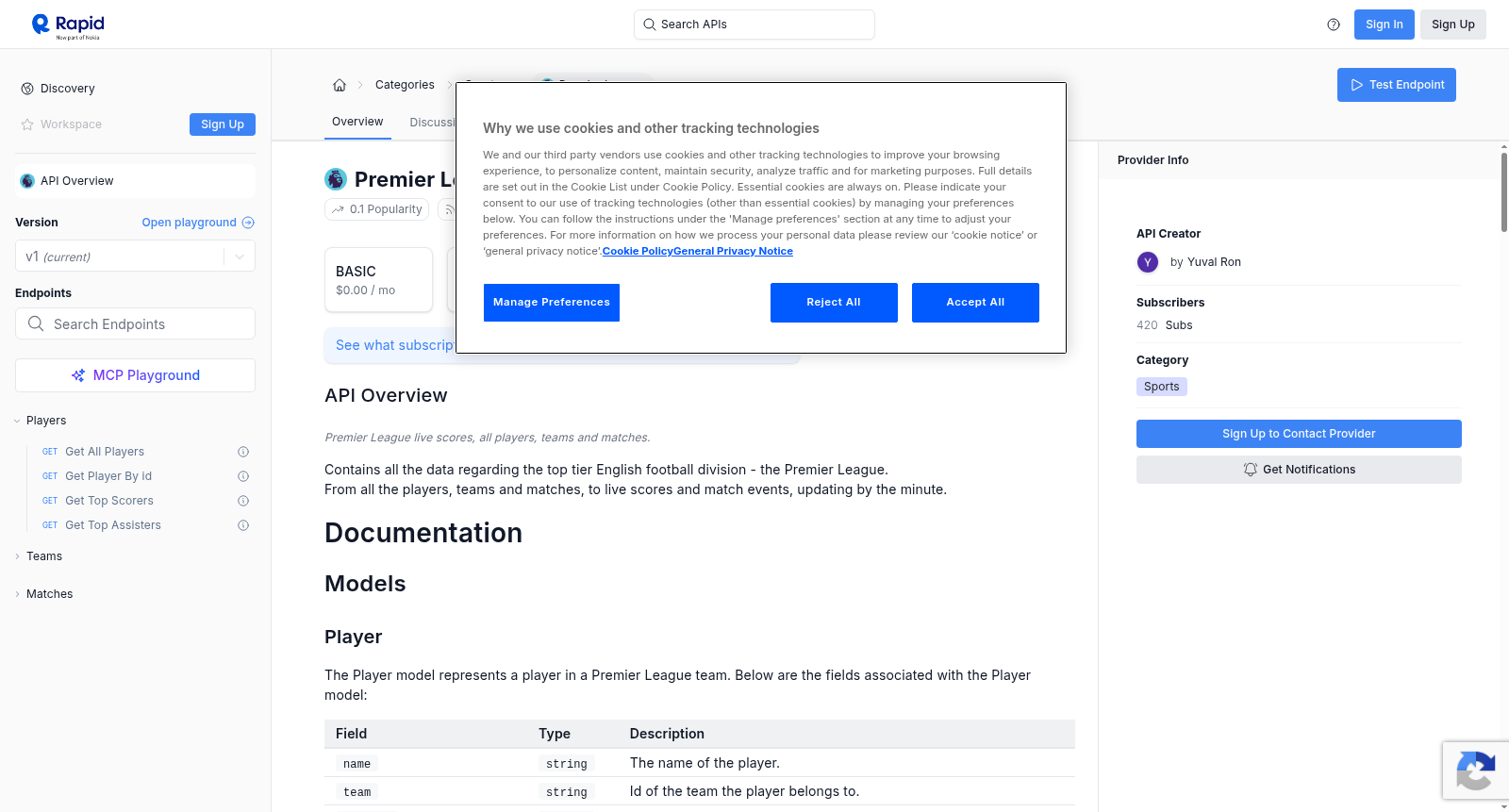The width and height of the screenshot is (1509, 812).
Task: Select Get Player By Id endpoint
Action: coord(108,476)
